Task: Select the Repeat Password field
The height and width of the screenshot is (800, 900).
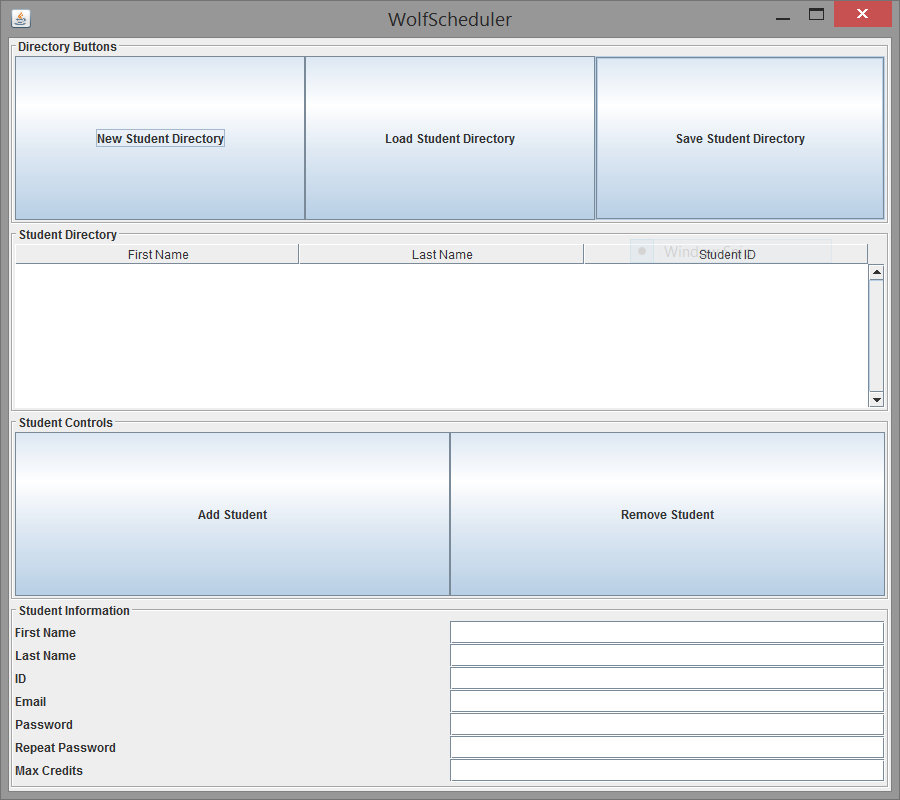Action: tap(666, 746)
